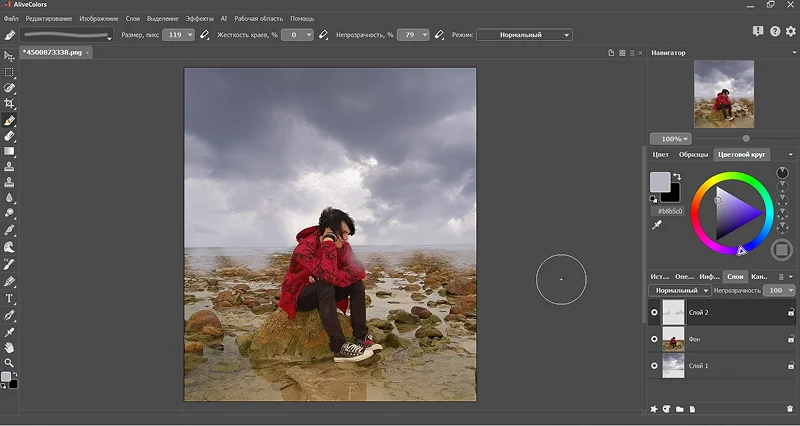Hide the Фон layer
The height and width of the screenshot is (426, 800).
coord(655,339)
